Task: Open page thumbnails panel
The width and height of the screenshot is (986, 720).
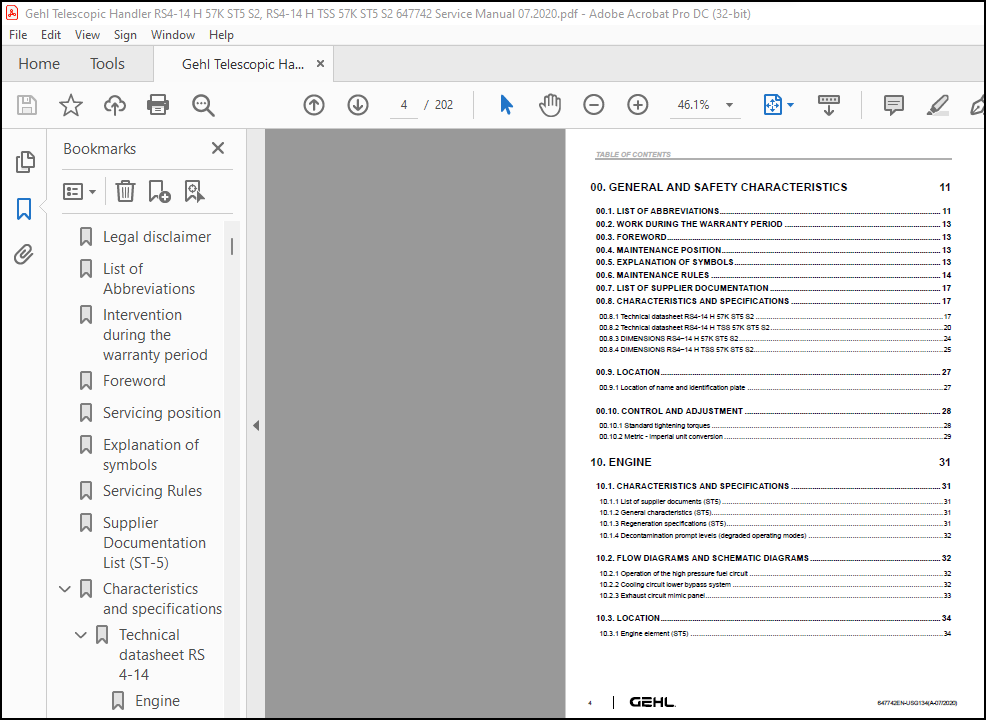Action: (x=25, y=162)
